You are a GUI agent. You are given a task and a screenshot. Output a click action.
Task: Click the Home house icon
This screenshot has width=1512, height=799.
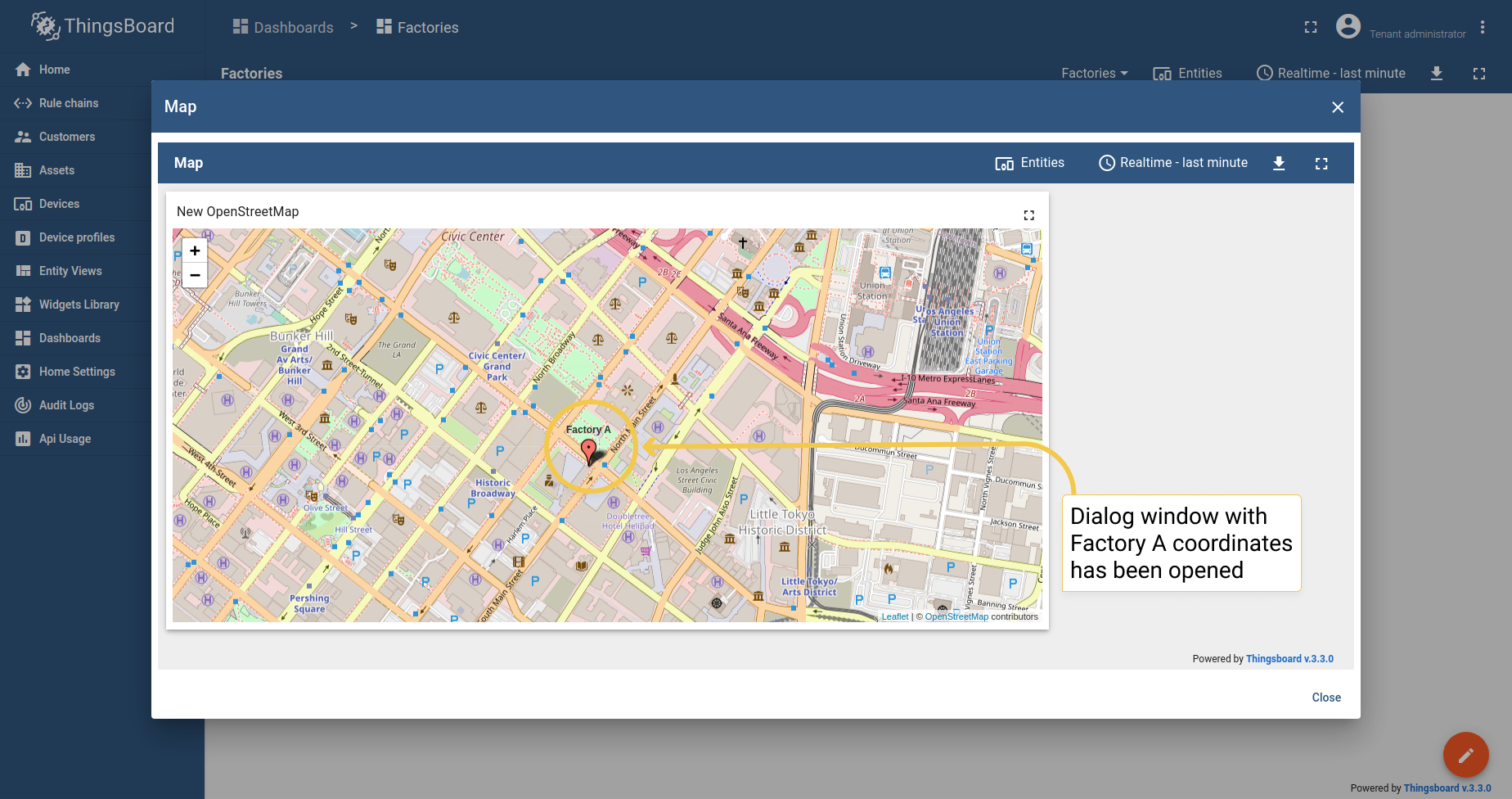click(23, 70)
